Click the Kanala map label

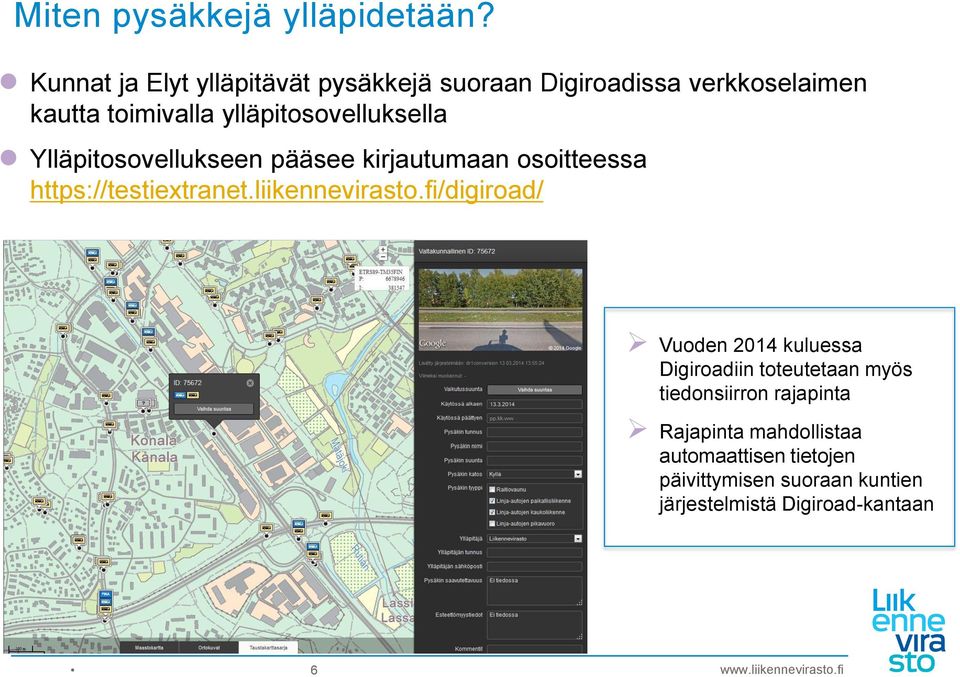(154, 457)
